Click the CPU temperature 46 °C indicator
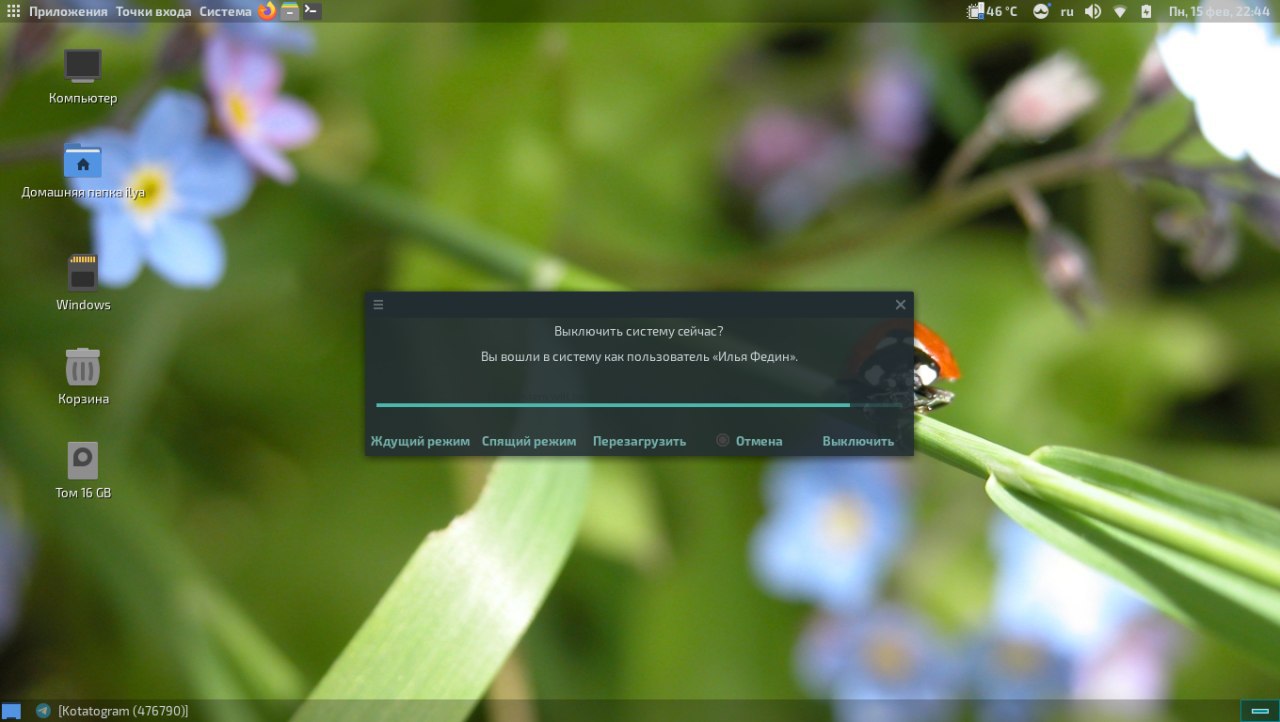Screen dimensions: 1280x722 (x=992, y=11)
